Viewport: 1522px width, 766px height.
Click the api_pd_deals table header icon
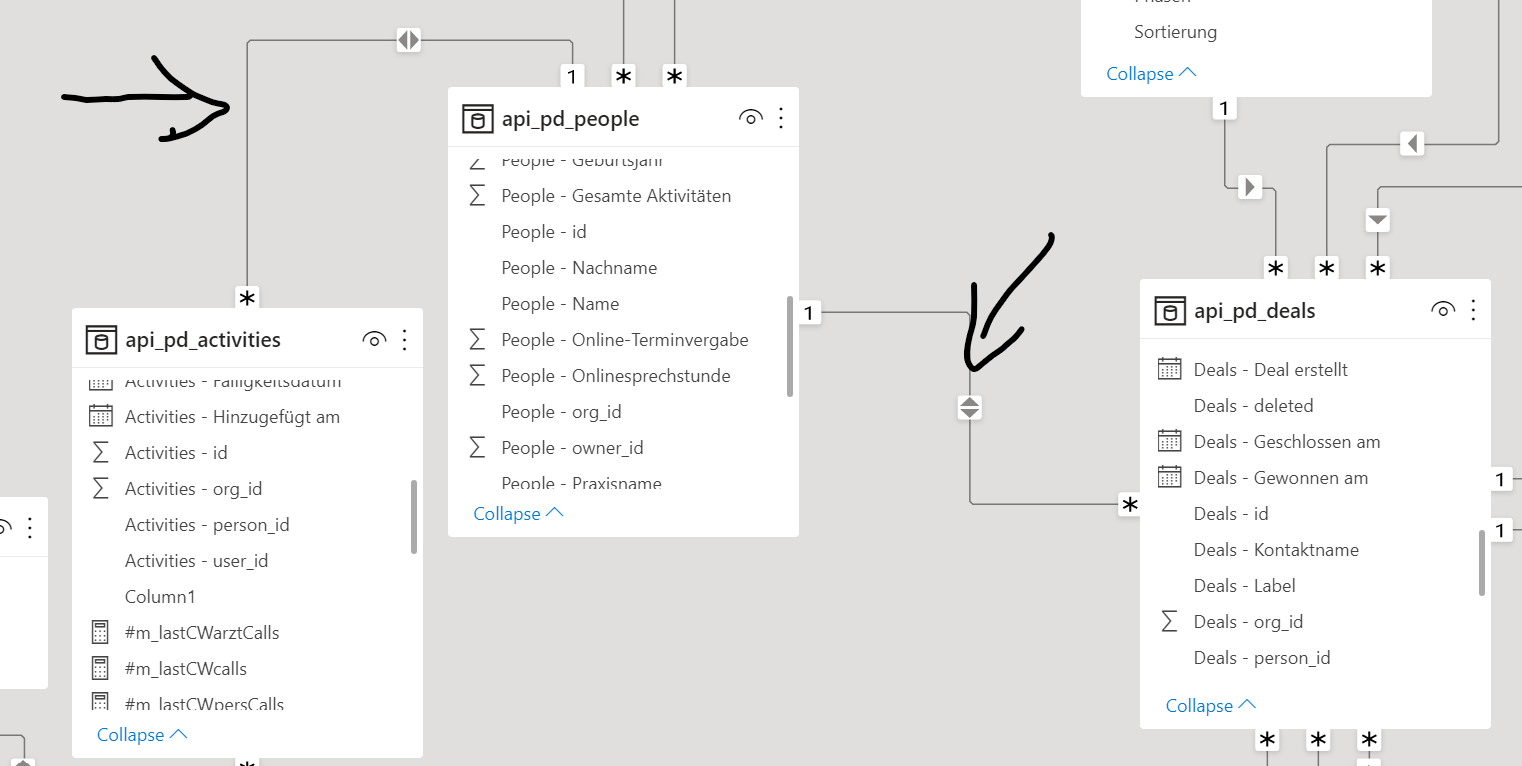1170,311
